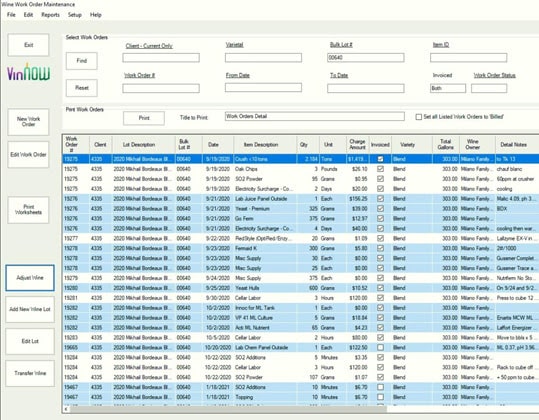Click the Print Worksheets button
This screenshot has height=420, width=539.
coord(28,210)
